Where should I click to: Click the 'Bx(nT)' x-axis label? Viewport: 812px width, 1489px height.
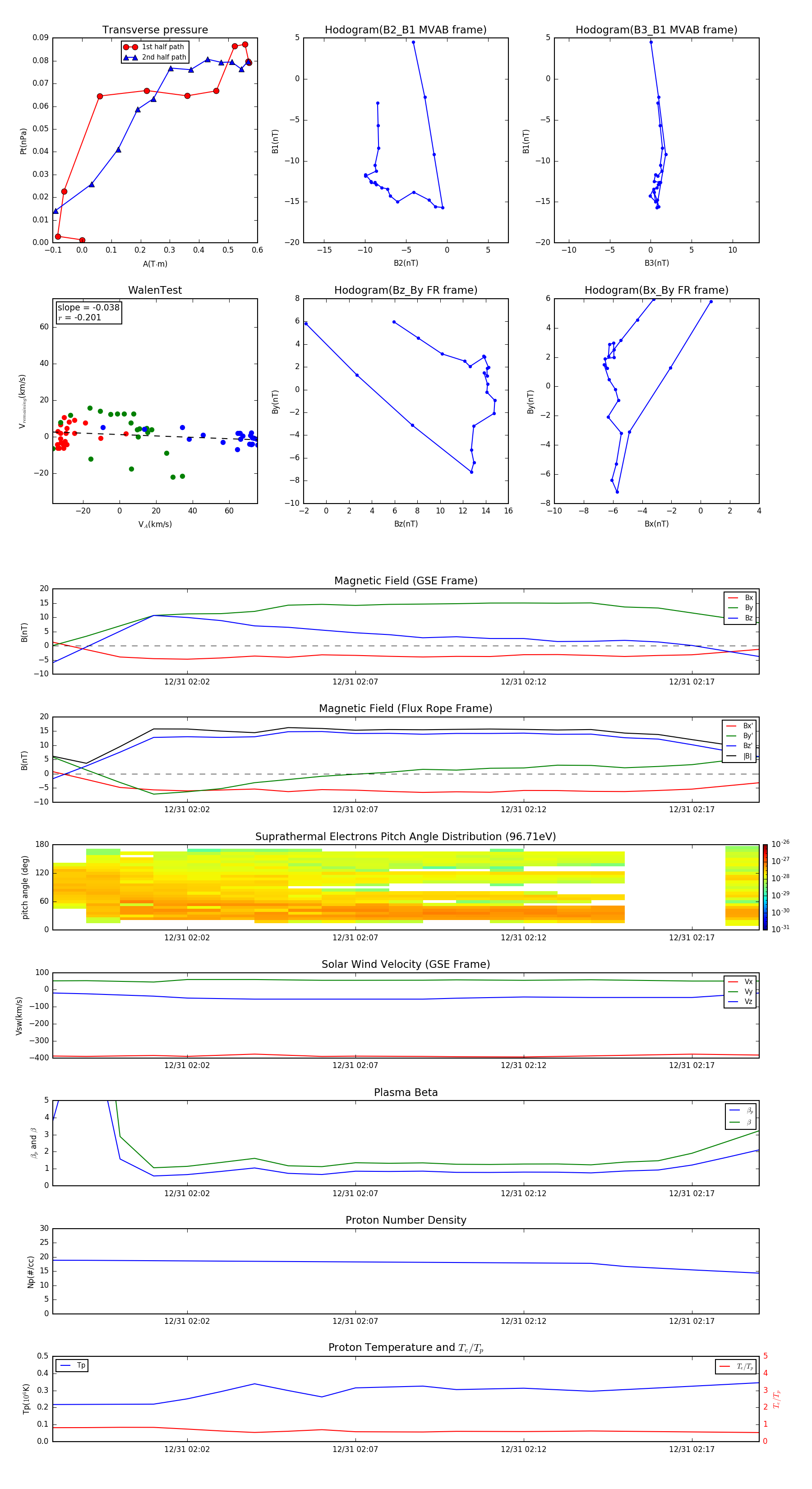point(656,524)
